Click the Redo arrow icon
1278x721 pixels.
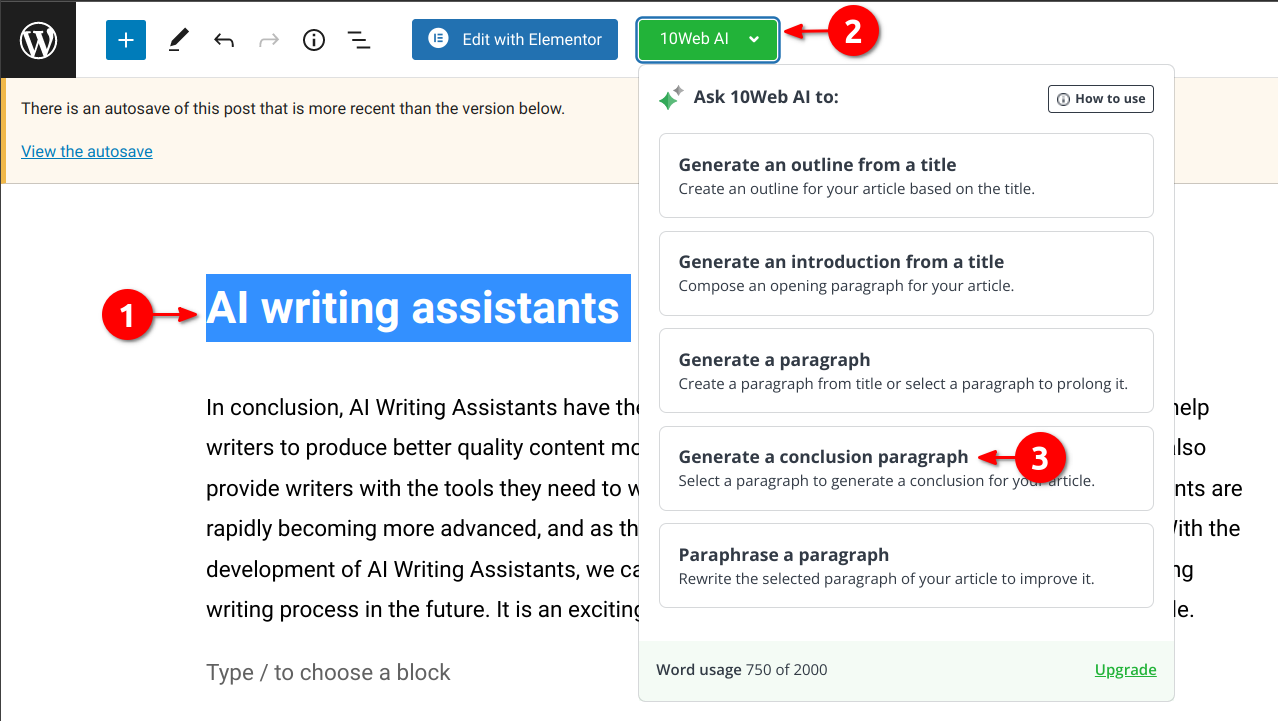tap(269, 40)
